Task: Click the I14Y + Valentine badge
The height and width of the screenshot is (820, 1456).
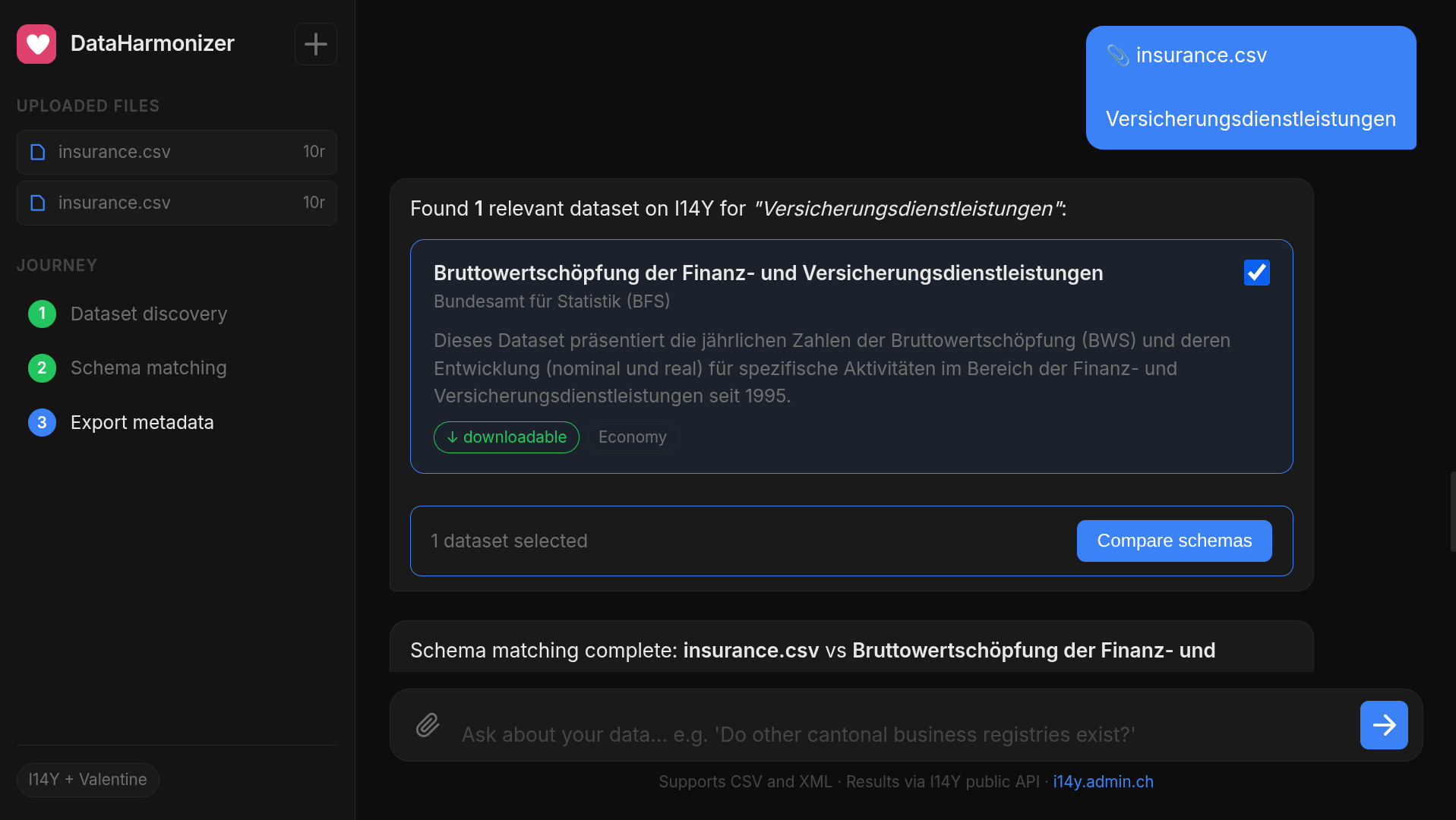Action: pos(87,780)
